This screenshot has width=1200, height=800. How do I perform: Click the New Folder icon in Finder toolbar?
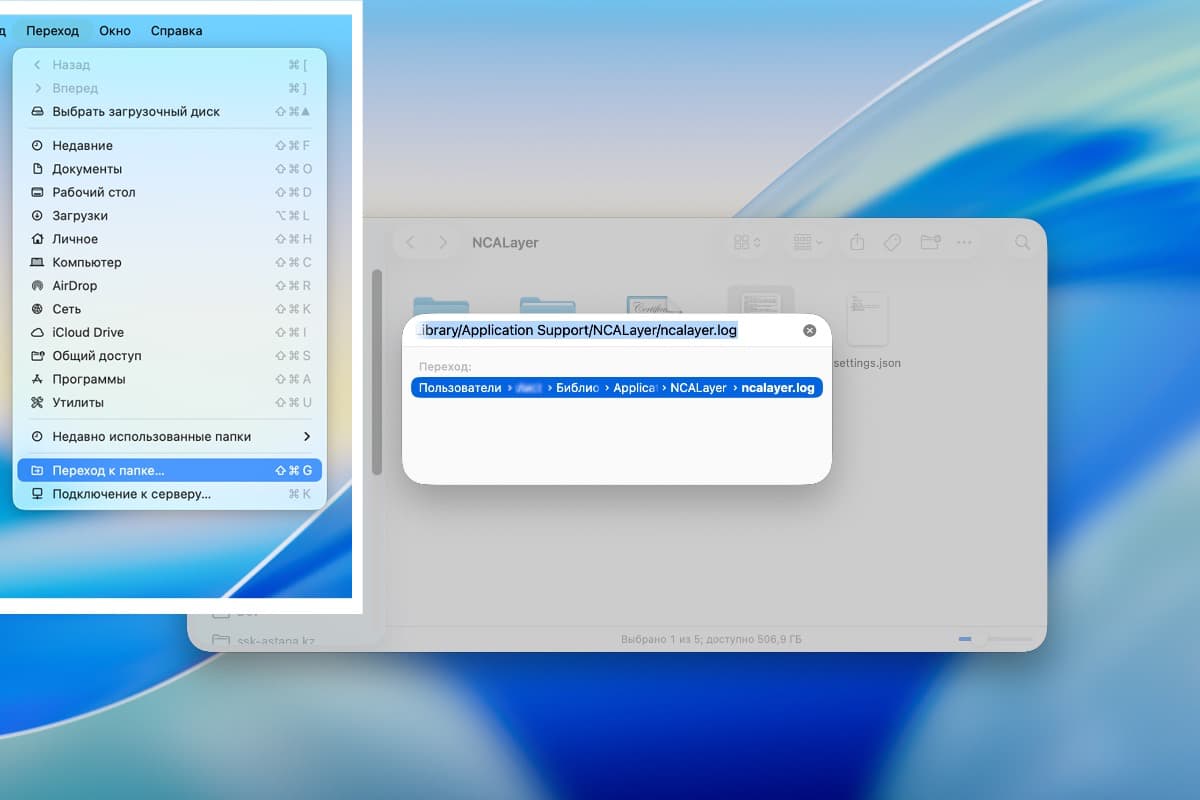point(930,242)
